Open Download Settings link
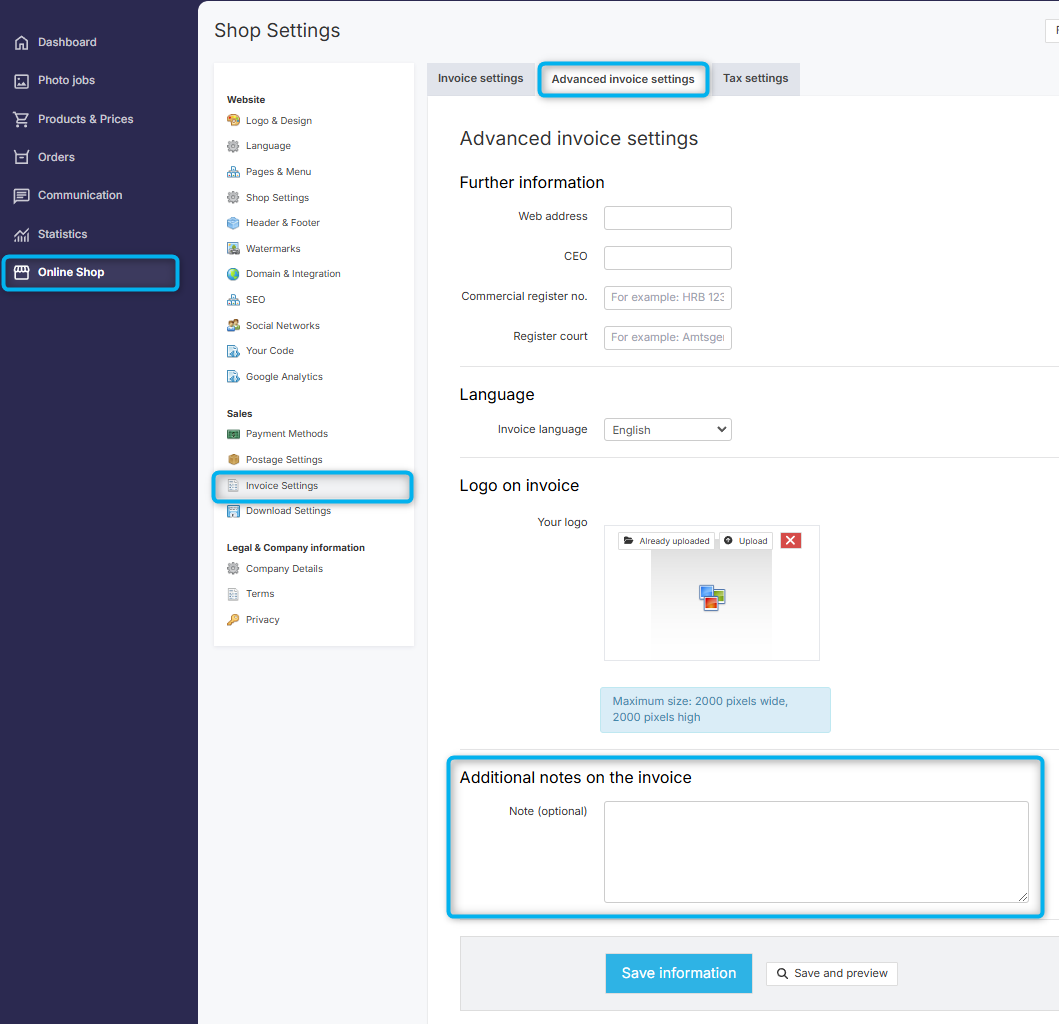 pyautogui.click(x=288, y=511)
